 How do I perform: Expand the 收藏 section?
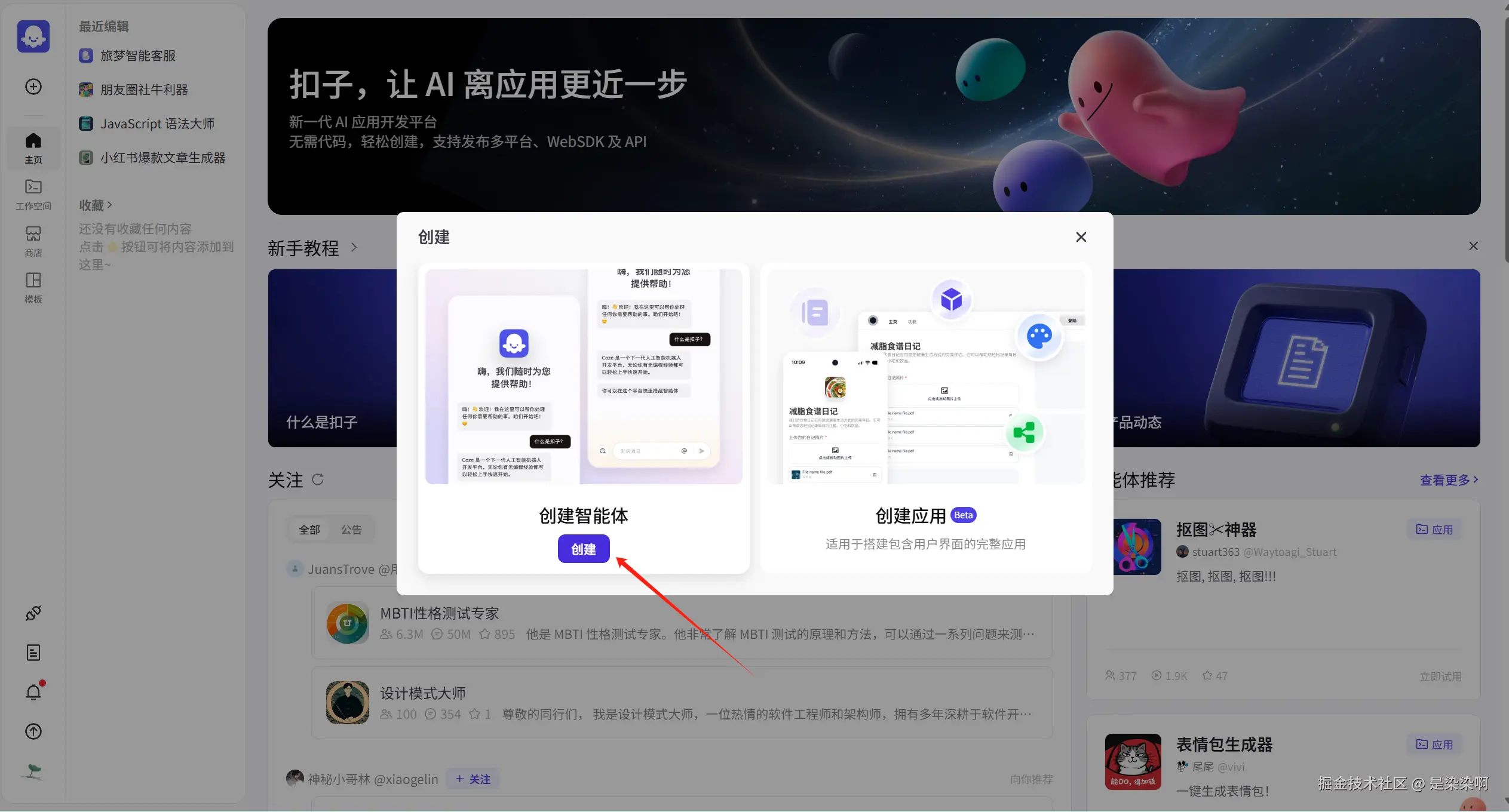[96, 205]
